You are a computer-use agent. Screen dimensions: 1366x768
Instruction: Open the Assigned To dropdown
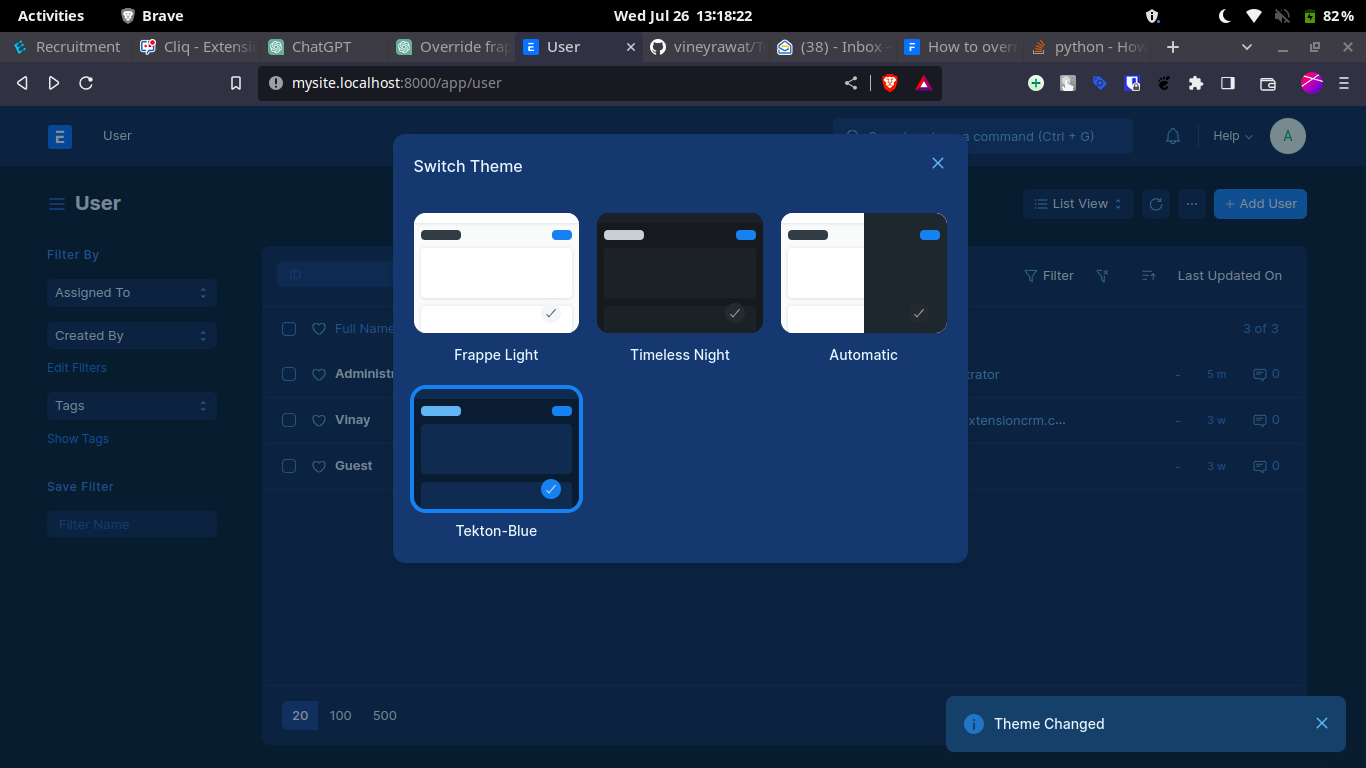(x=131, y=293)
